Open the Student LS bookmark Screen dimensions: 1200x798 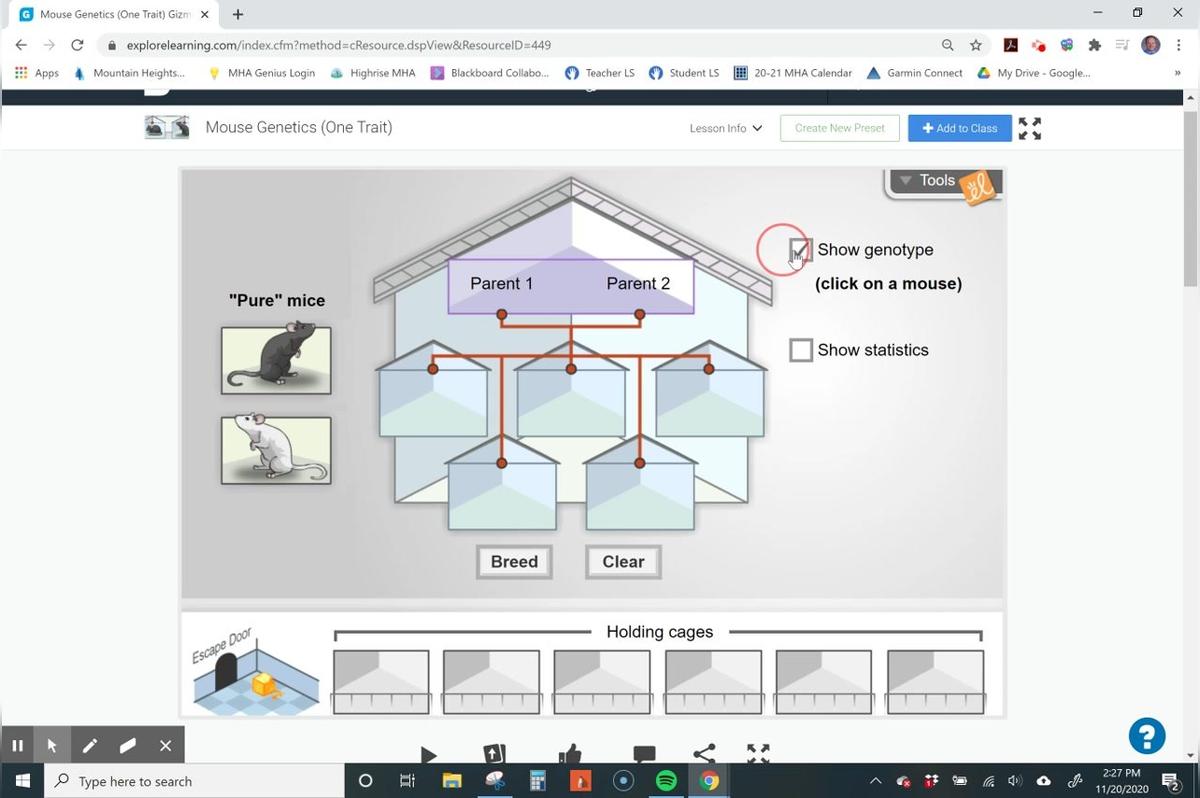[685, 73]
